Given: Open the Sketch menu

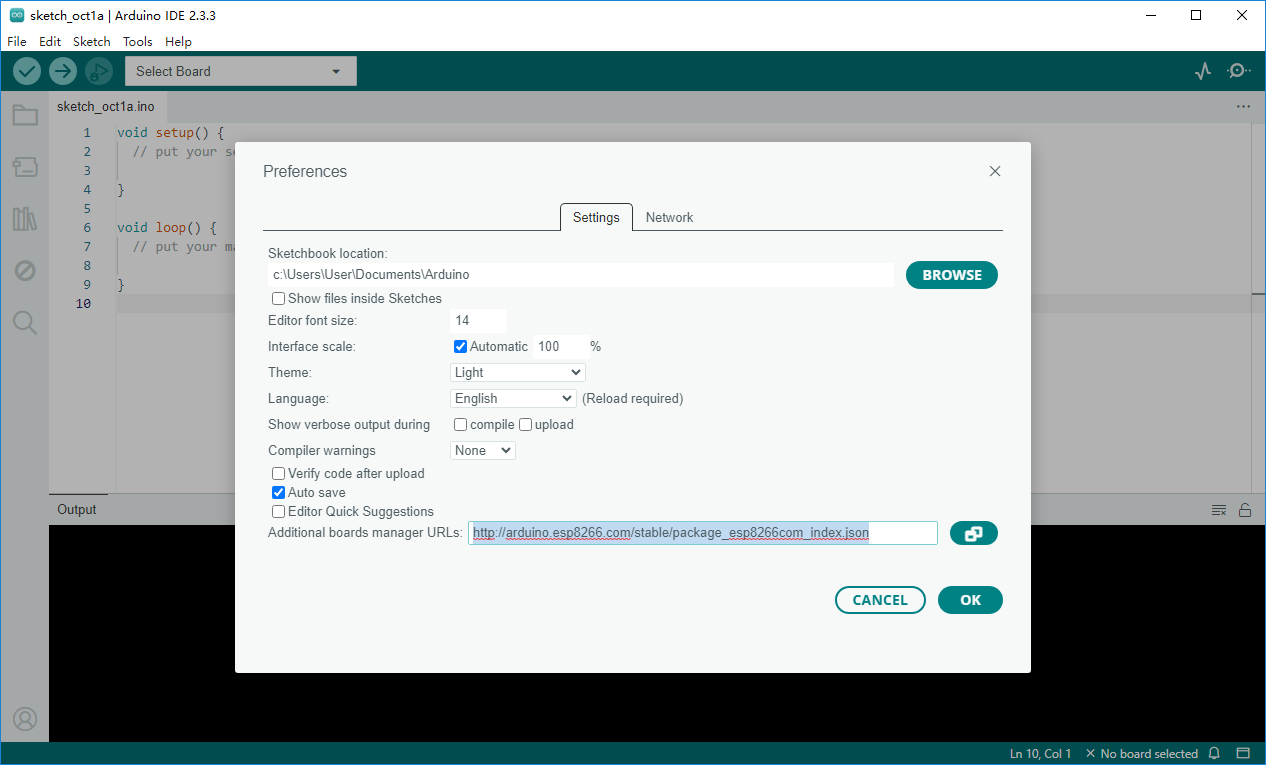Looking at the screenshot, I should tap(92, 41).
